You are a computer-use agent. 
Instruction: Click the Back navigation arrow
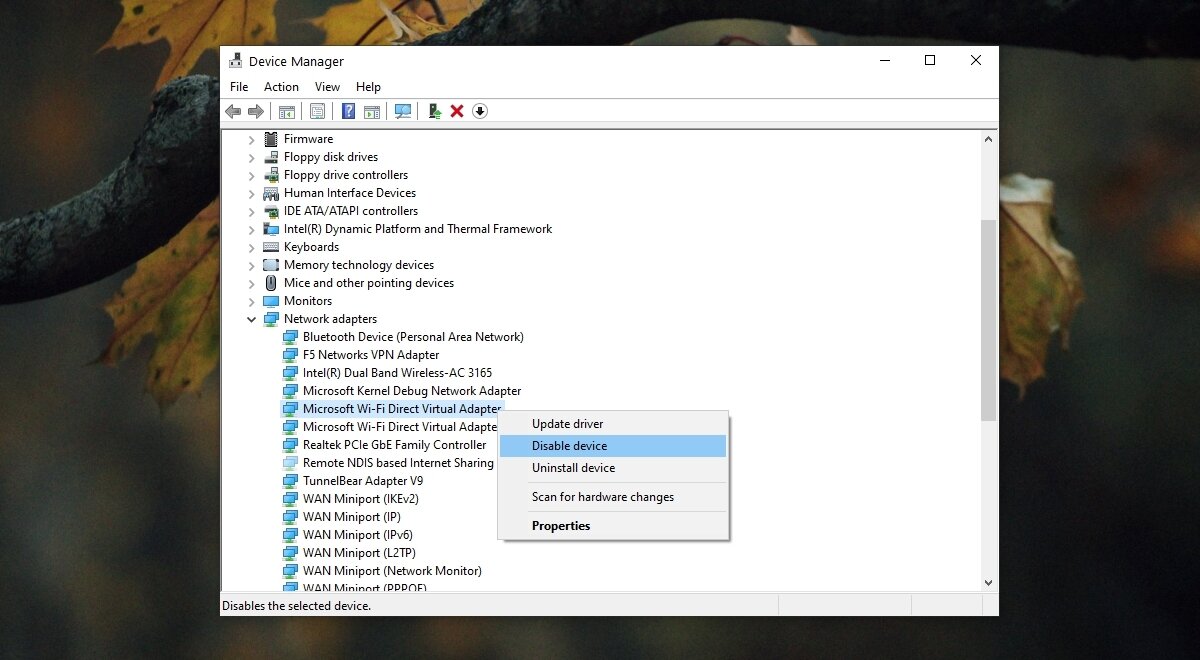pos(233,111)
